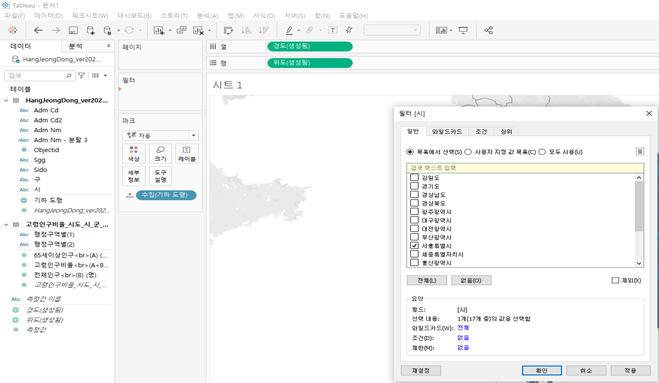Click the highlight pen icon

289,30
